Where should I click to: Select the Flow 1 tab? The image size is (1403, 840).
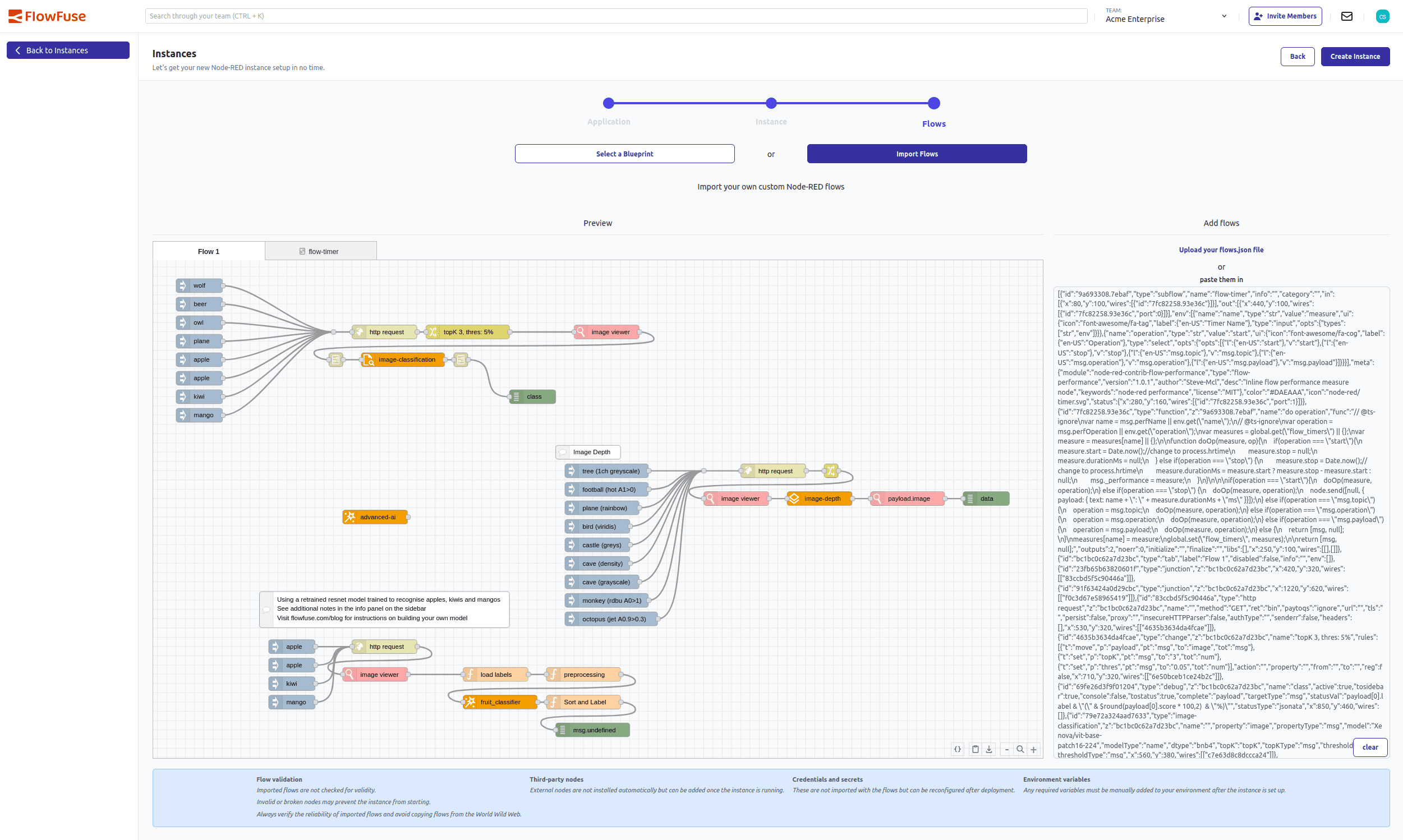208,251
